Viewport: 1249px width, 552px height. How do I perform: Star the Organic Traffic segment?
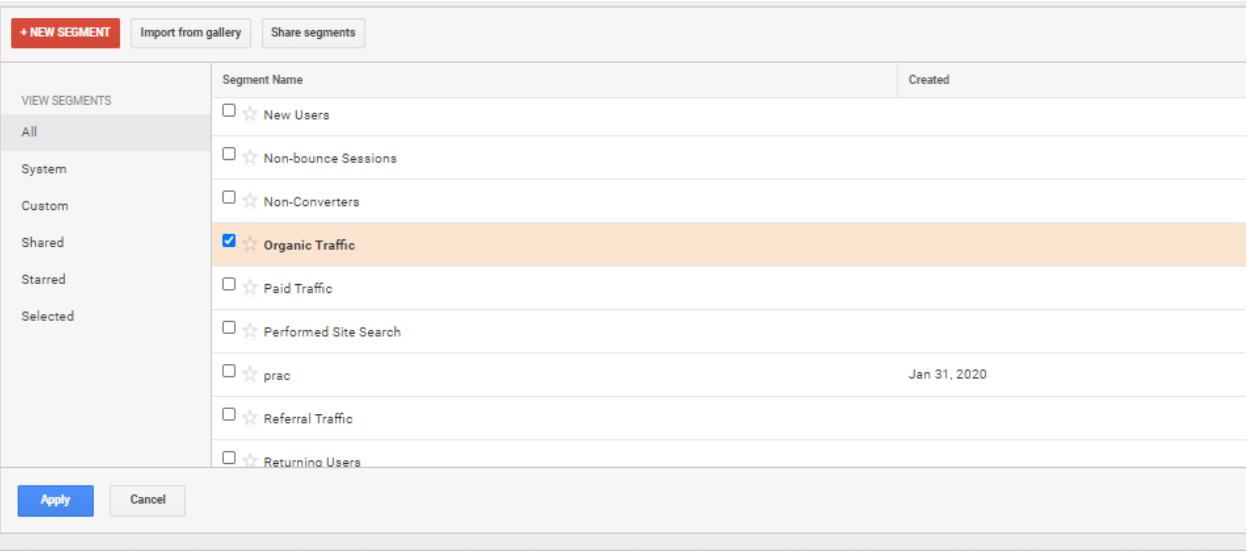250,244
